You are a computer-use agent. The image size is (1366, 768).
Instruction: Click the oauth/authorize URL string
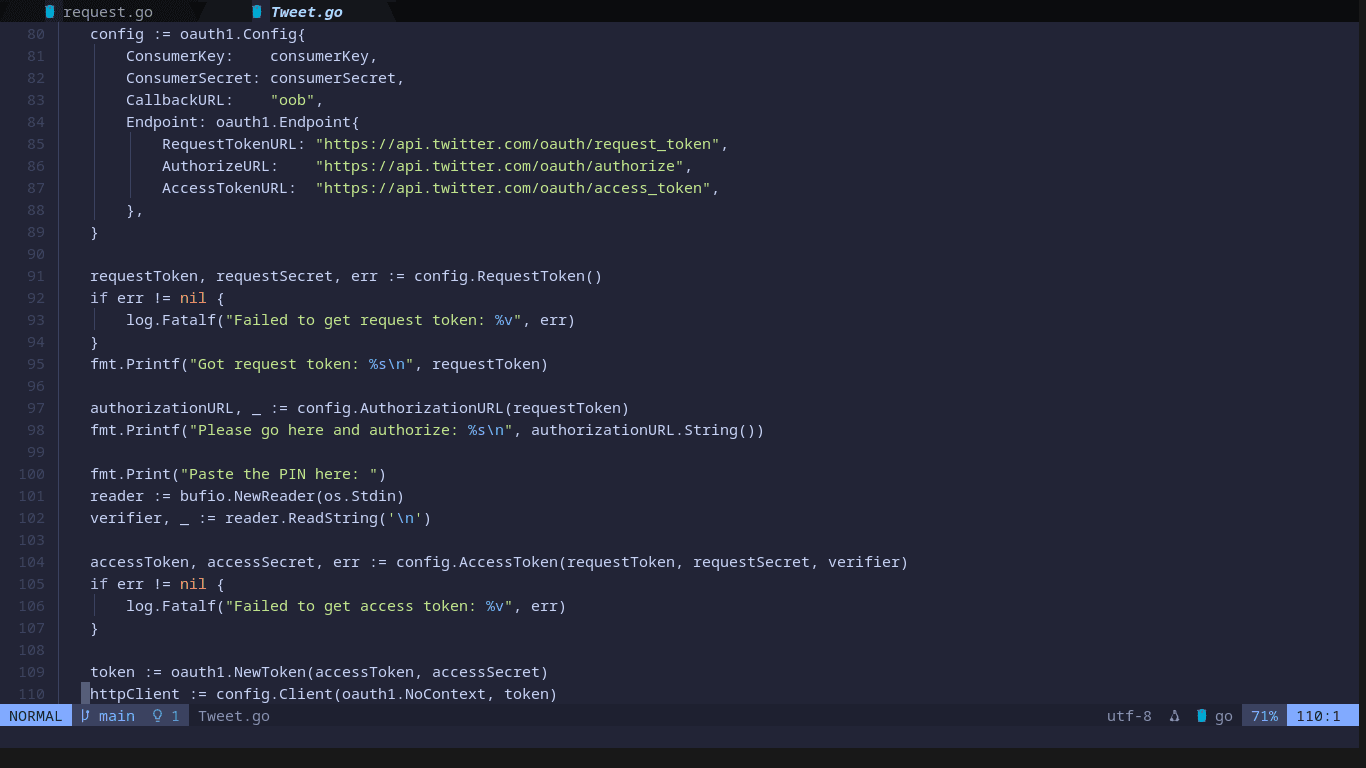pos(499,166)
